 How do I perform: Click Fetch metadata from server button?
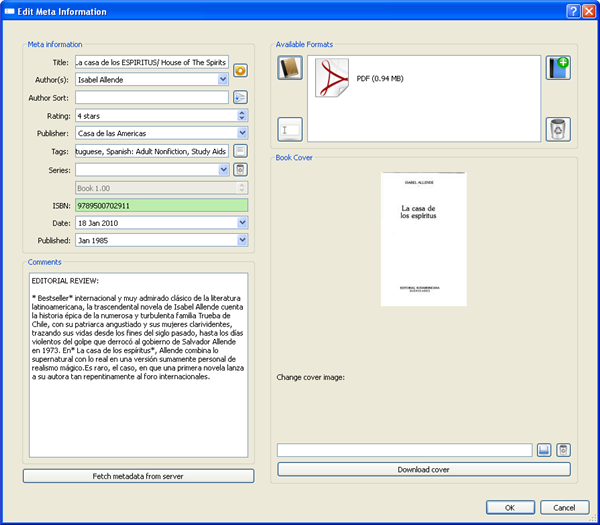(138, 476)
